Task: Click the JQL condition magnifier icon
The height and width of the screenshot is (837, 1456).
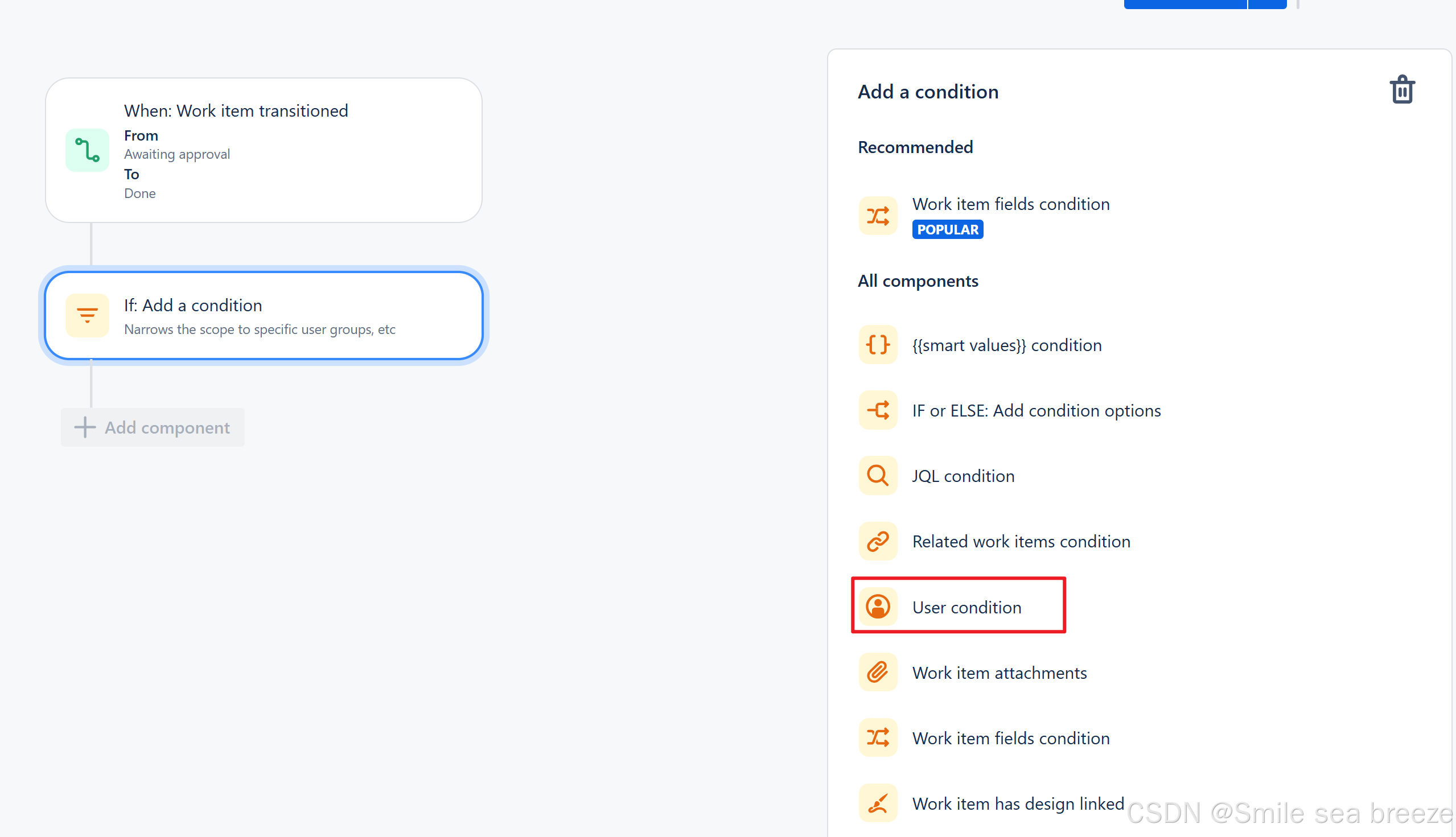Action: pyautogui.click(x=877, y=476)
